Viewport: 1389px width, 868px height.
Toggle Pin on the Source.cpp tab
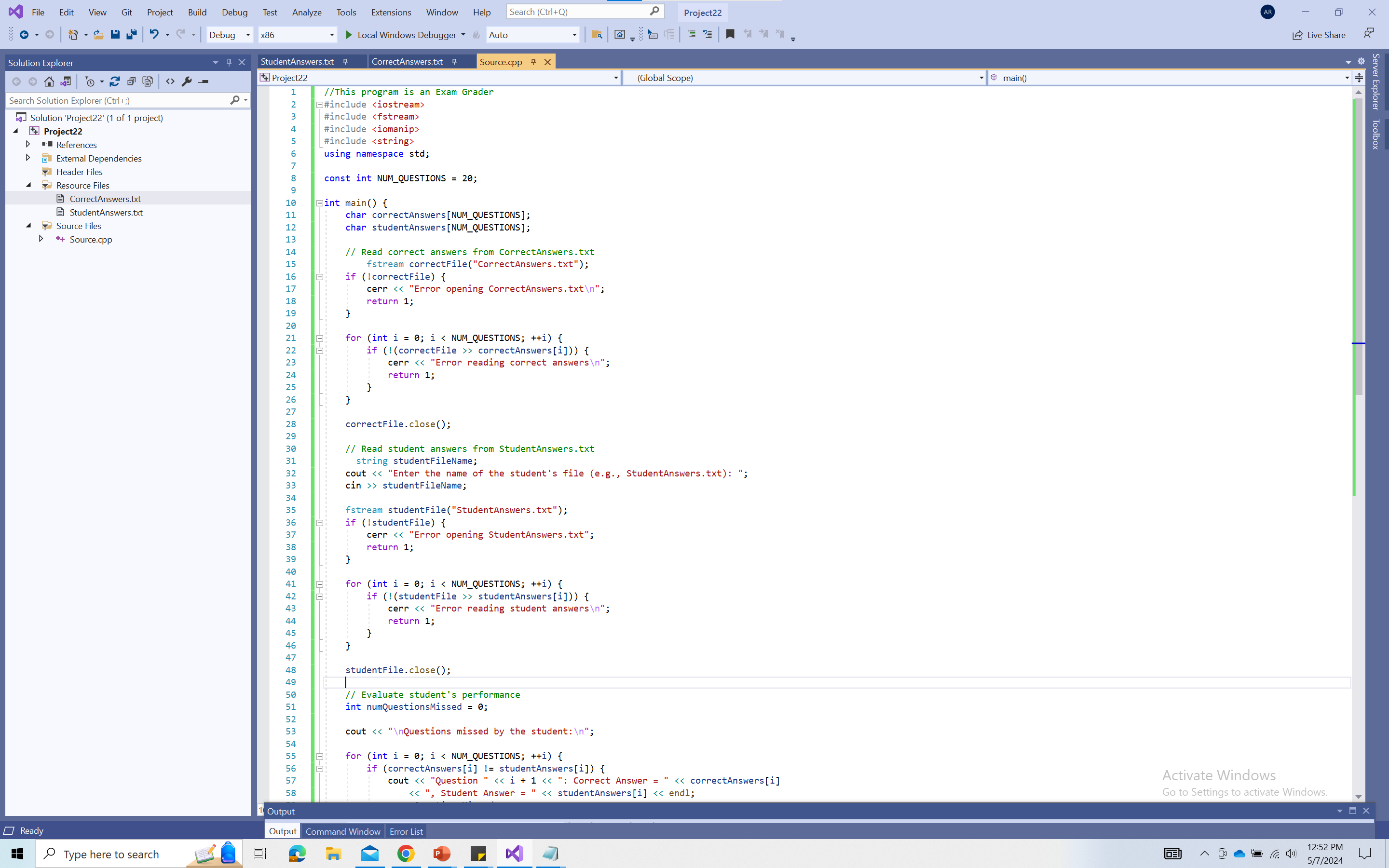tap(533, 61)
